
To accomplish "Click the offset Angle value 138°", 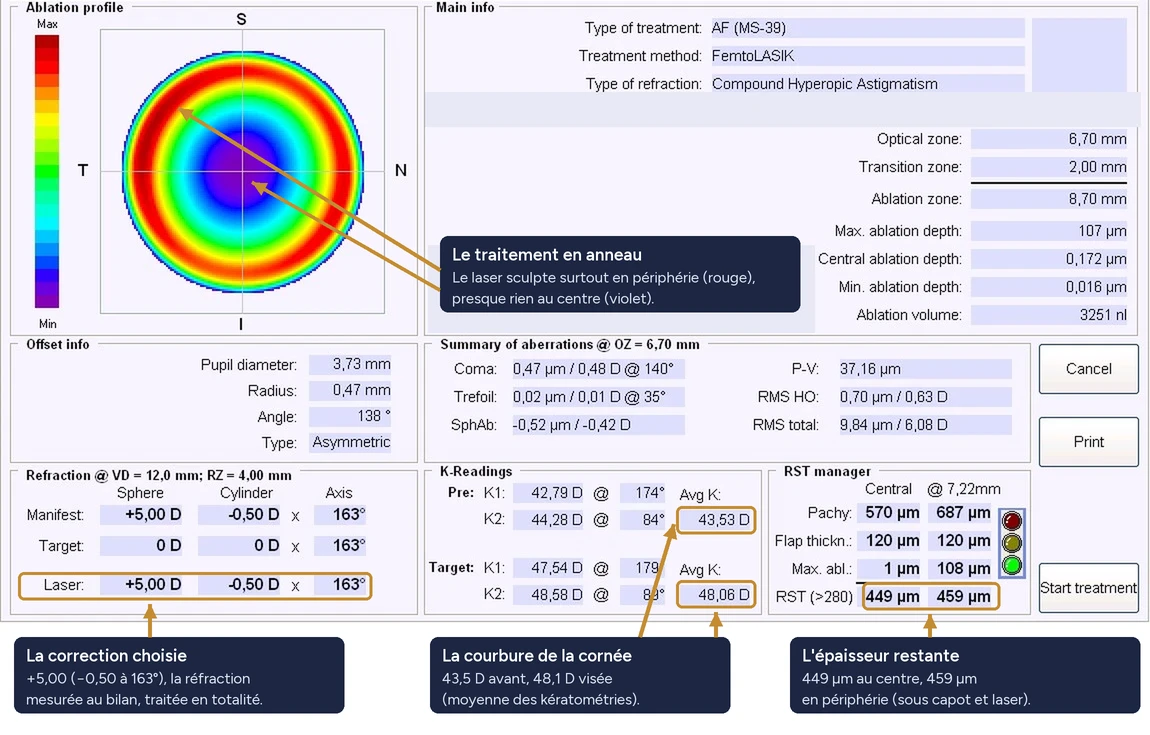I will [x=350, y=417].
